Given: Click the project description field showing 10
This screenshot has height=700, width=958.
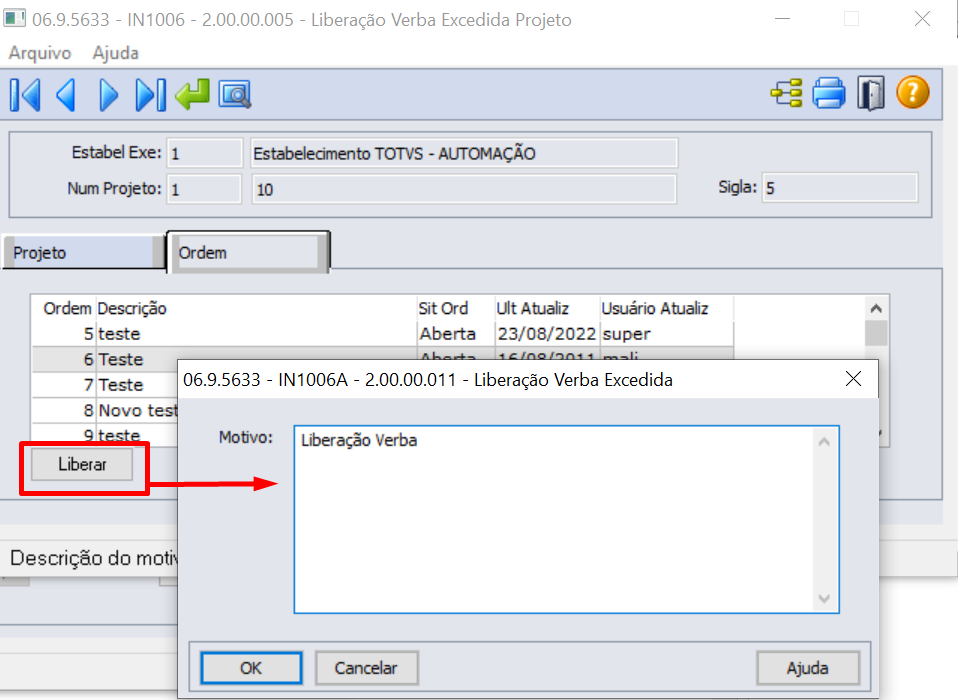Looking at the screenshot, I should pos(464,189).
